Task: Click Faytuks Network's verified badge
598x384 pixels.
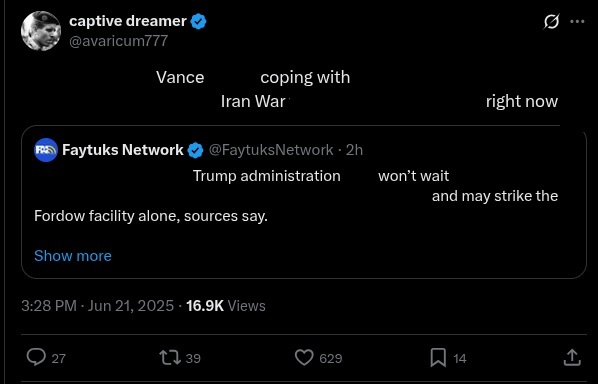Action: 196,150
